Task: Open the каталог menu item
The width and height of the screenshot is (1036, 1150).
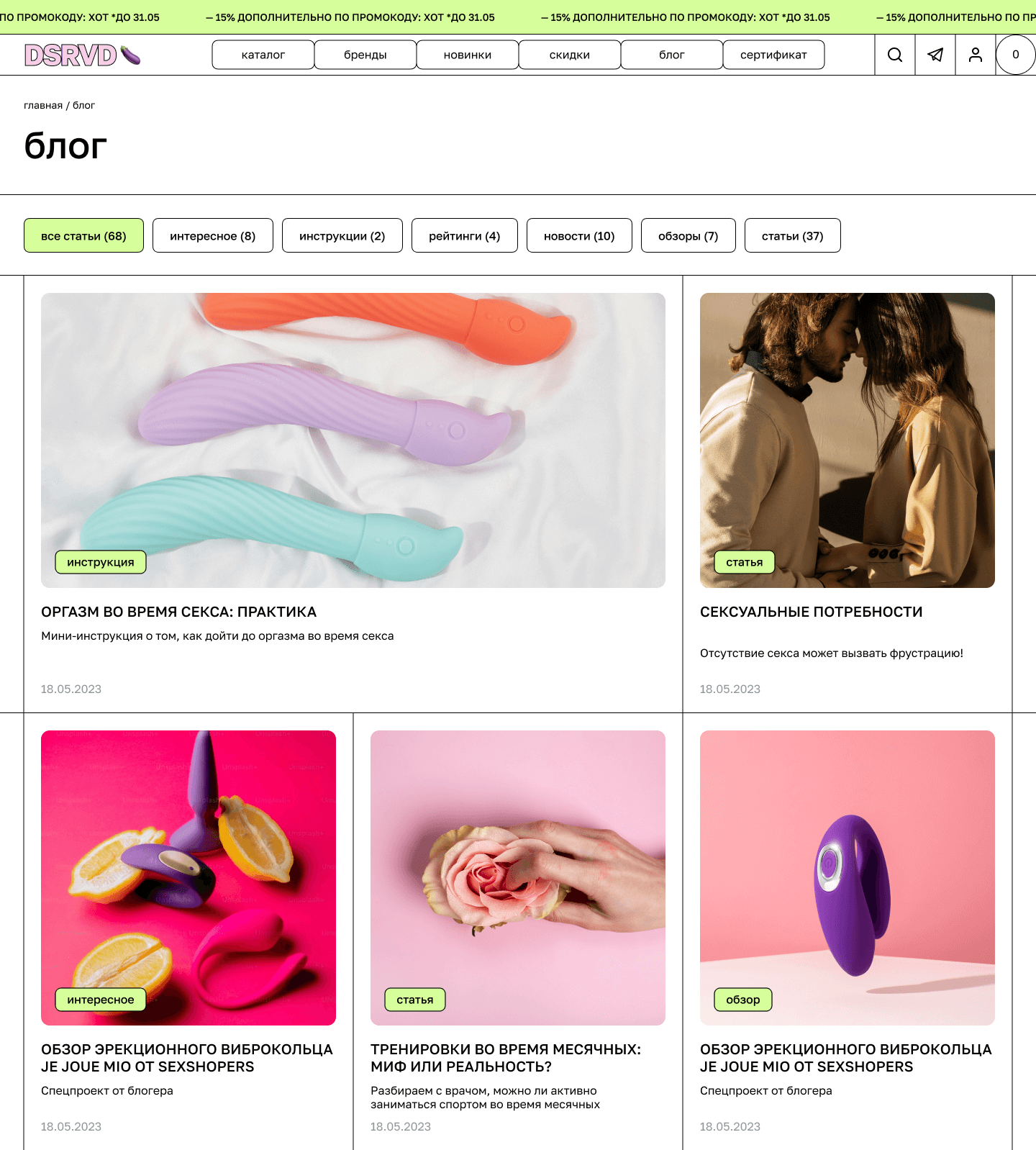Action: (x=263, y=55)
